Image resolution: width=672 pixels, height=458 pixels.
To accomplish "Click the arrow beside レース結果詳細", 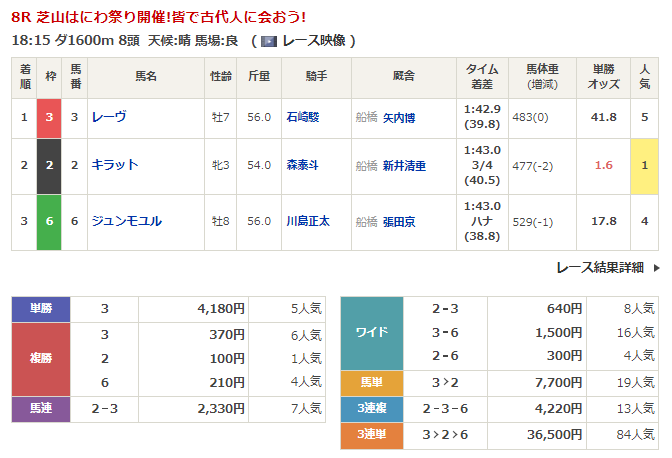I will click(x=656, y=268).
